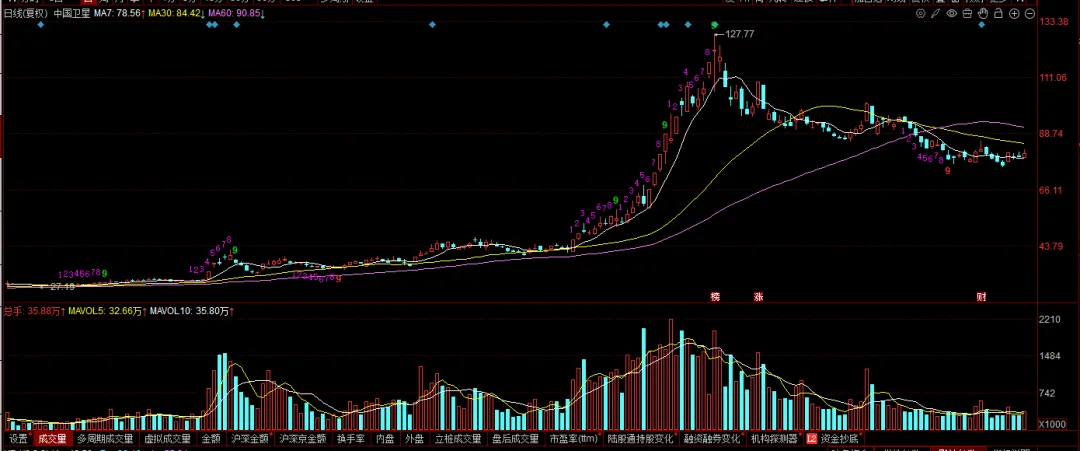Switch to 多周期成交量 tab
This screenshot has height=451, width=1080.
(x=105, y=438)
